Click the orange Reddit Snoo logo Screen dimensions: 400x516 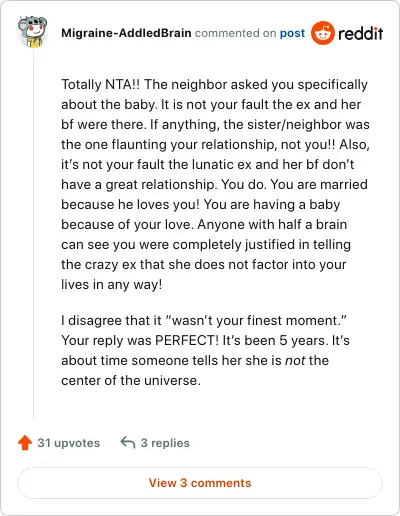pyautogui.click(x=322, y=33)
